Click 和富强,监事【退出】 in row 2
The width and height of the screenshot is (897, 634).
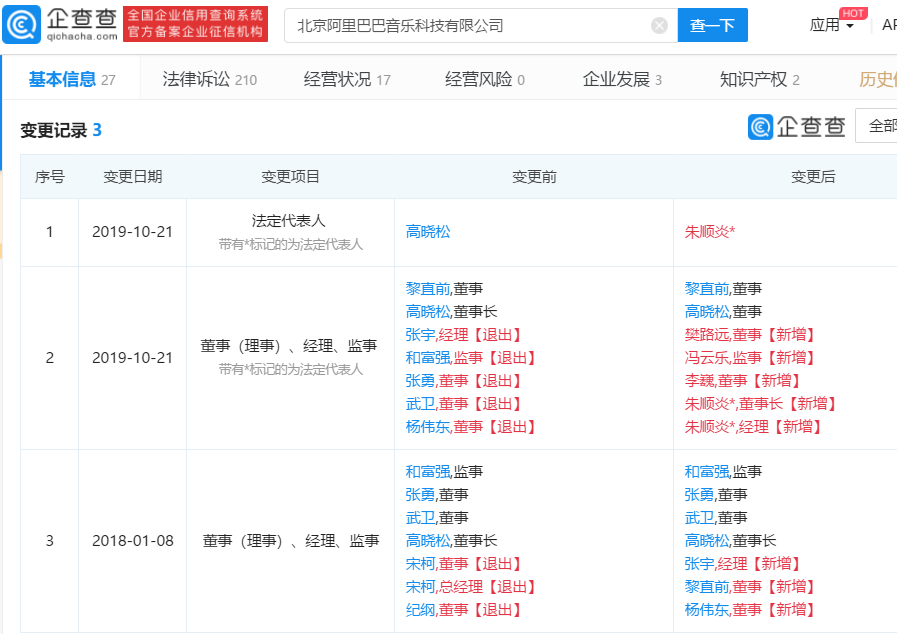(x=471, y=358)
